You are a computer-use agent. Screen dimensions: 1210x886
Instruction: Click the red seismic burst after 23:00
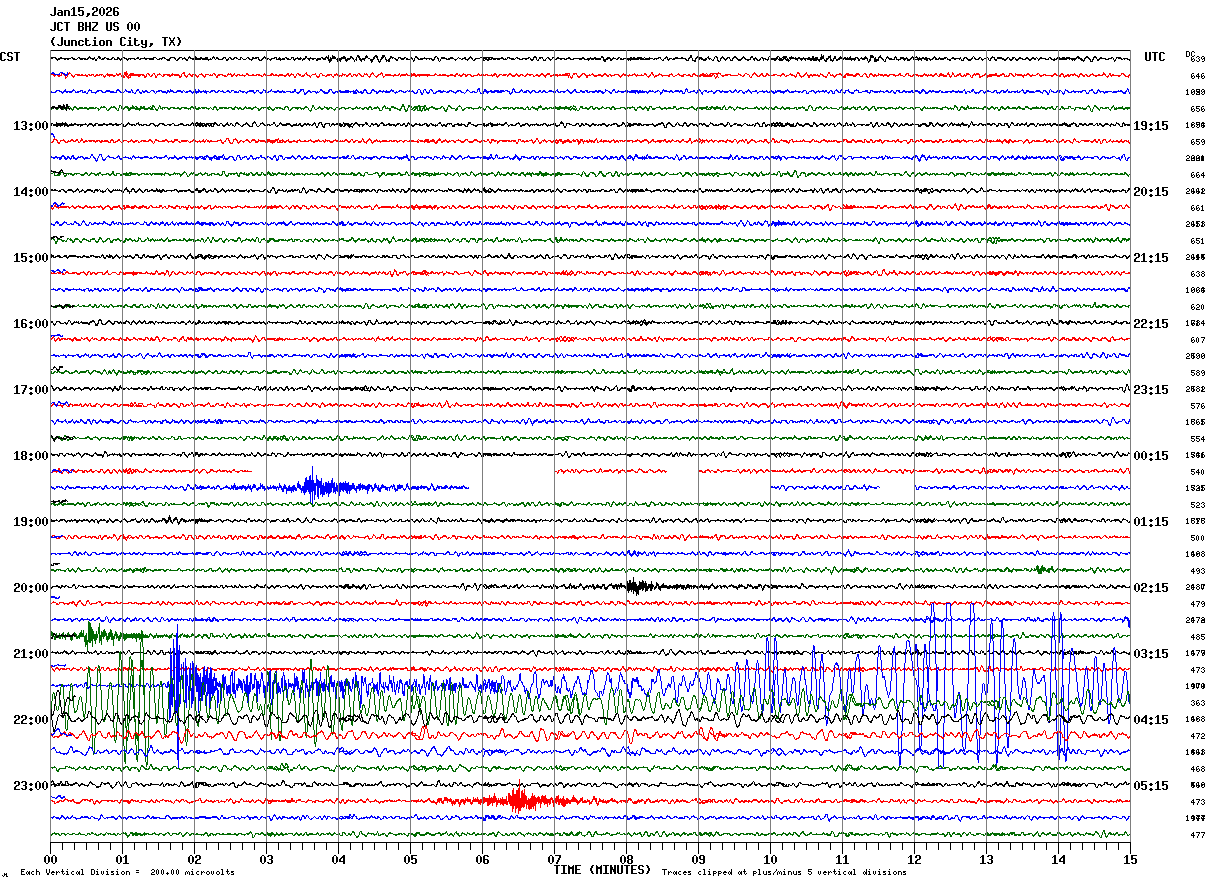click(518, 800)
